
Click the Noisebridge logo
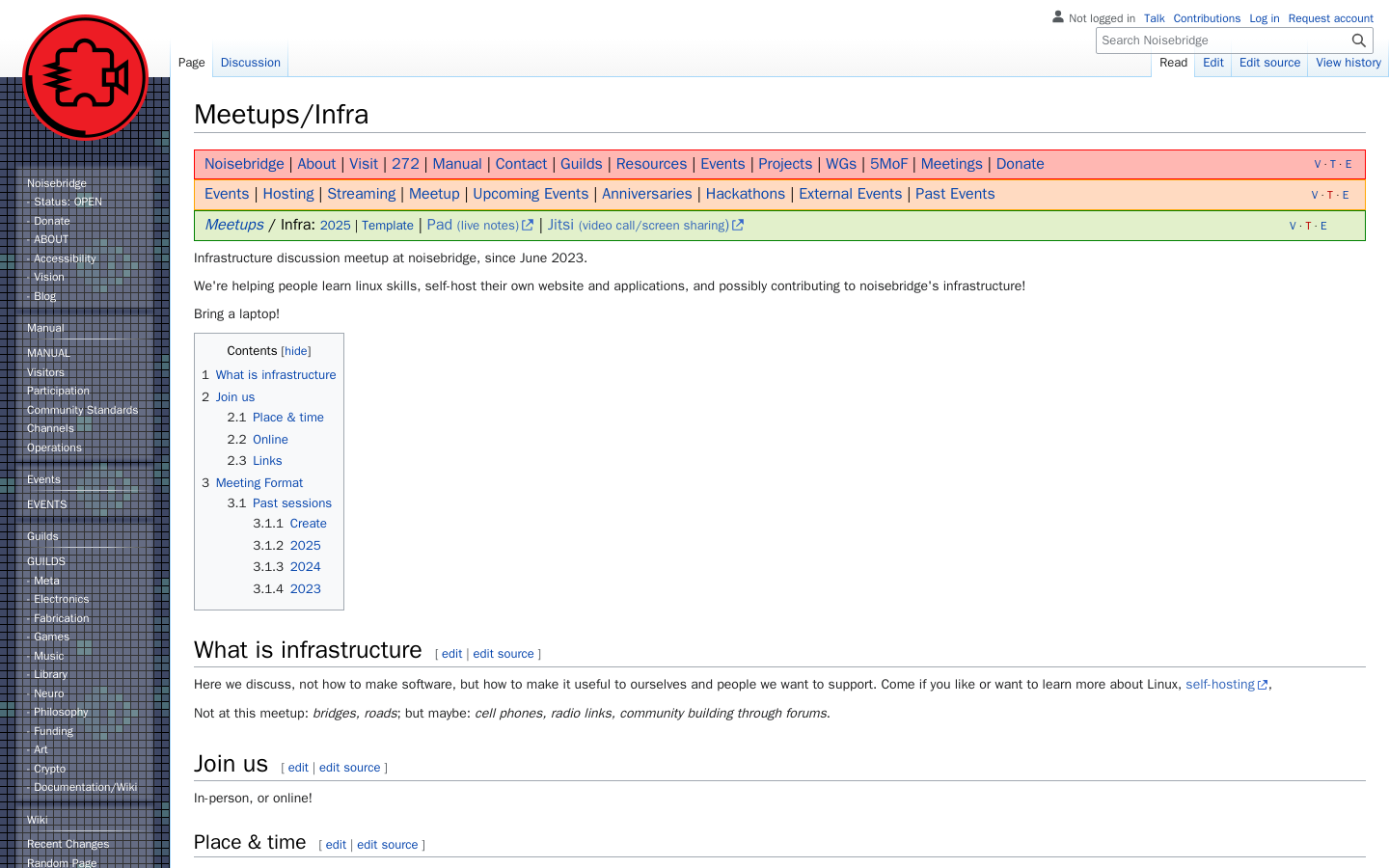[85, 77]
